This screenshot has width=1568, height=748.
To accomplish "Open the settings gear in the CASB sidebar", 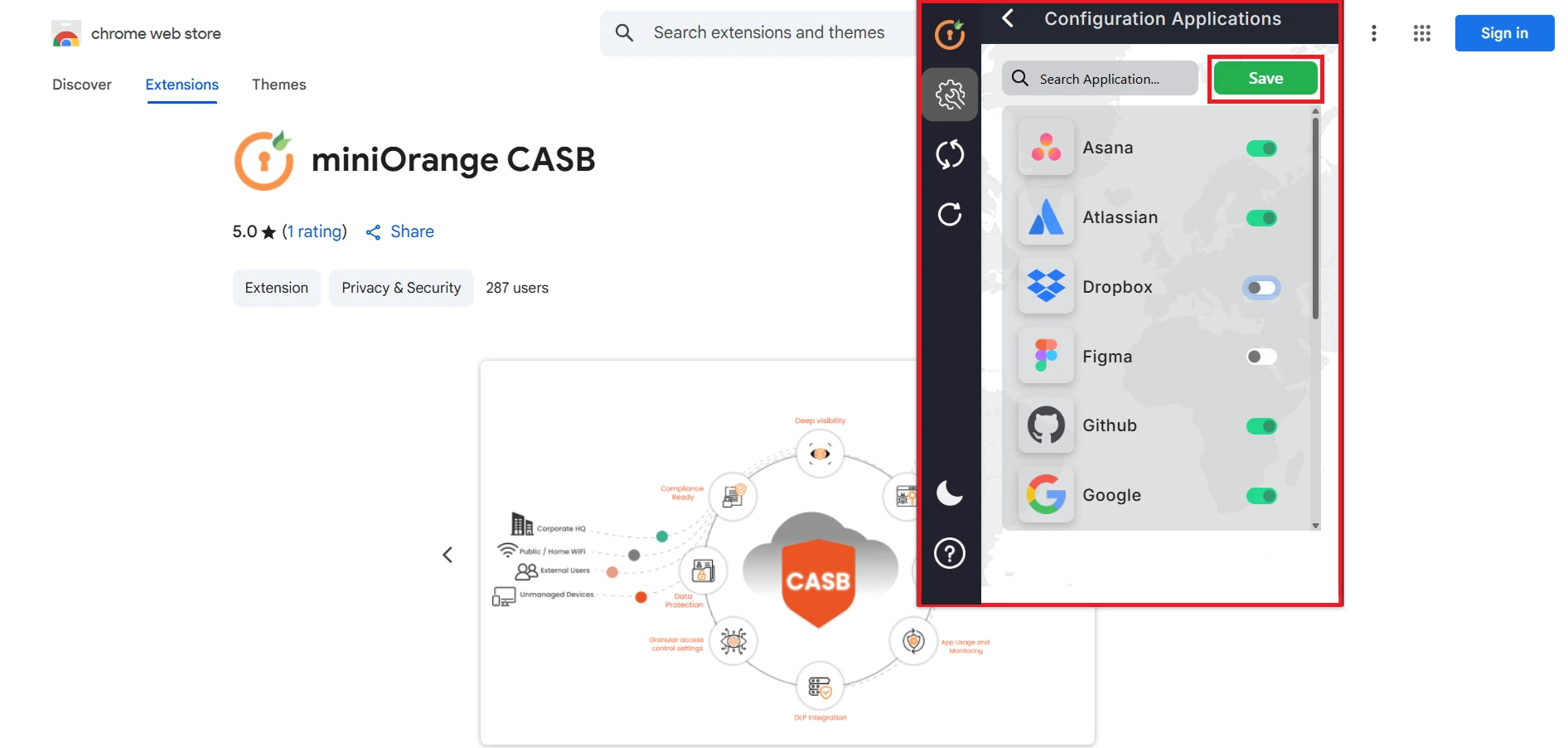I will tap(950, 95).
